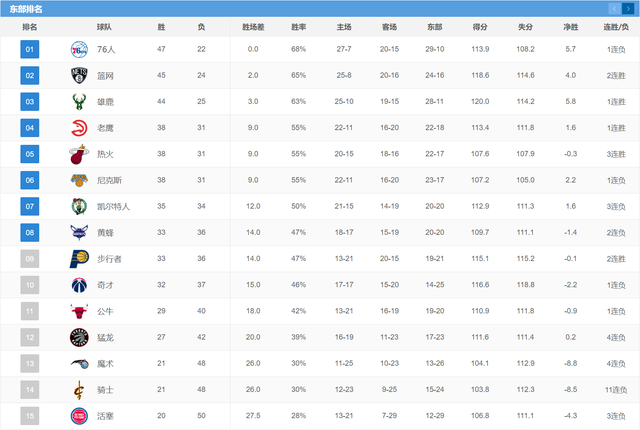The height and width of the screenshot is (430, 640).
Task: Click rank badge 06
Action: coord(30,180)
